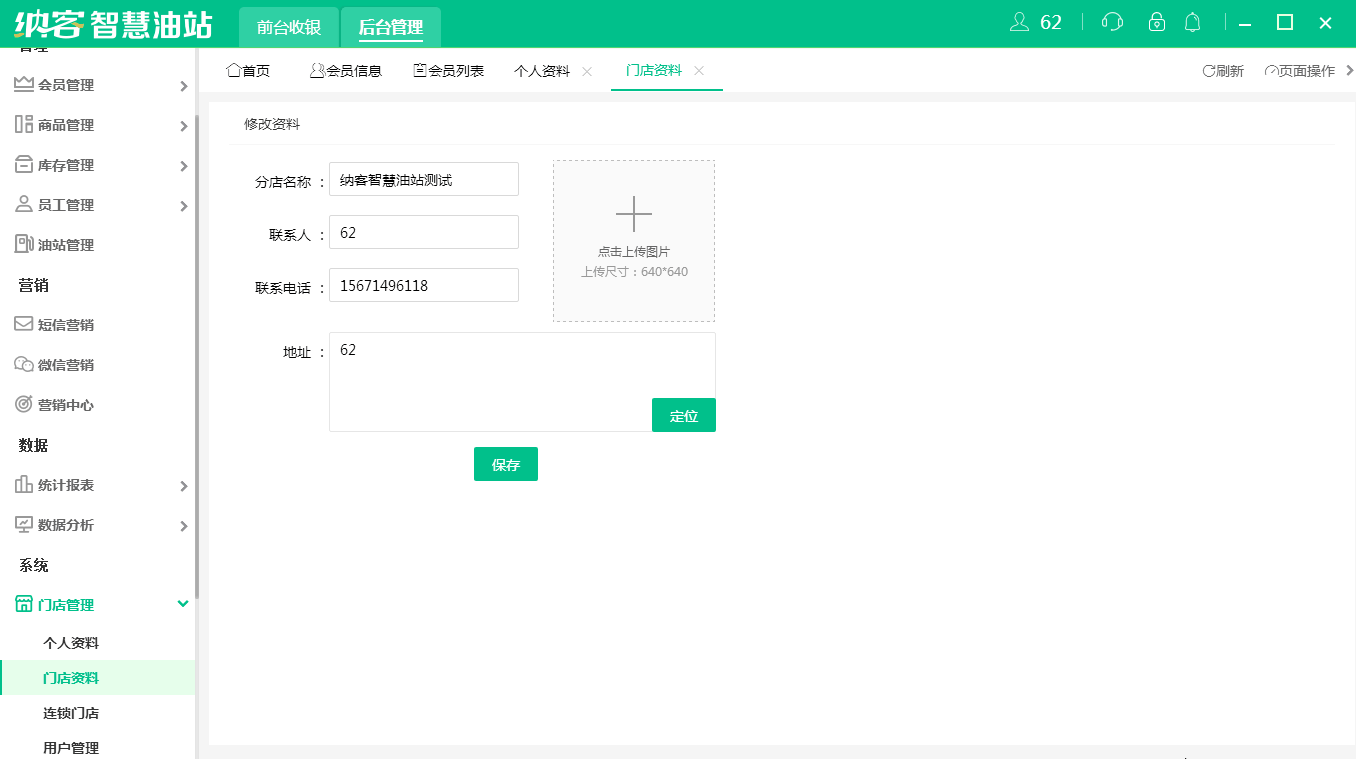Expand the 统计报表 submenu
Viewport: 1356px width, 759px height.
coord(183,485)
